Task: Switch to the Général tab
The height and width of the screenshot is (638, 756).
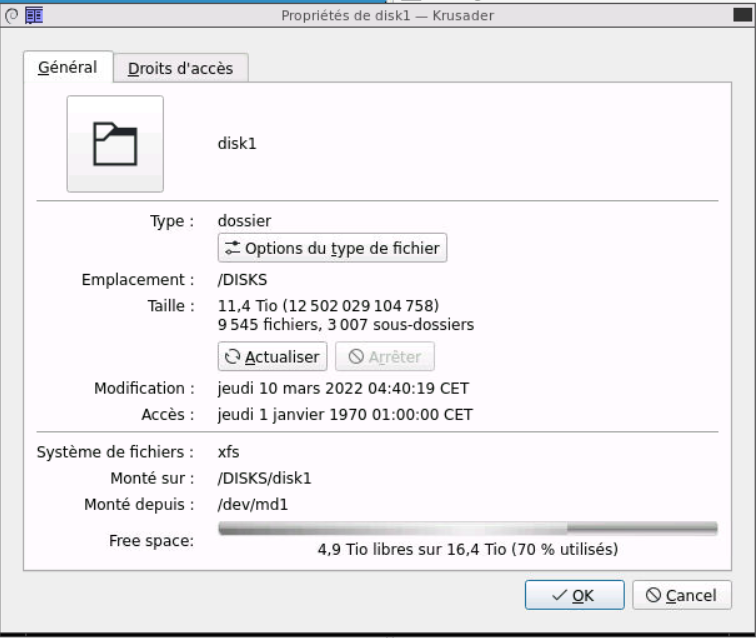Action: tap(68, 67)
